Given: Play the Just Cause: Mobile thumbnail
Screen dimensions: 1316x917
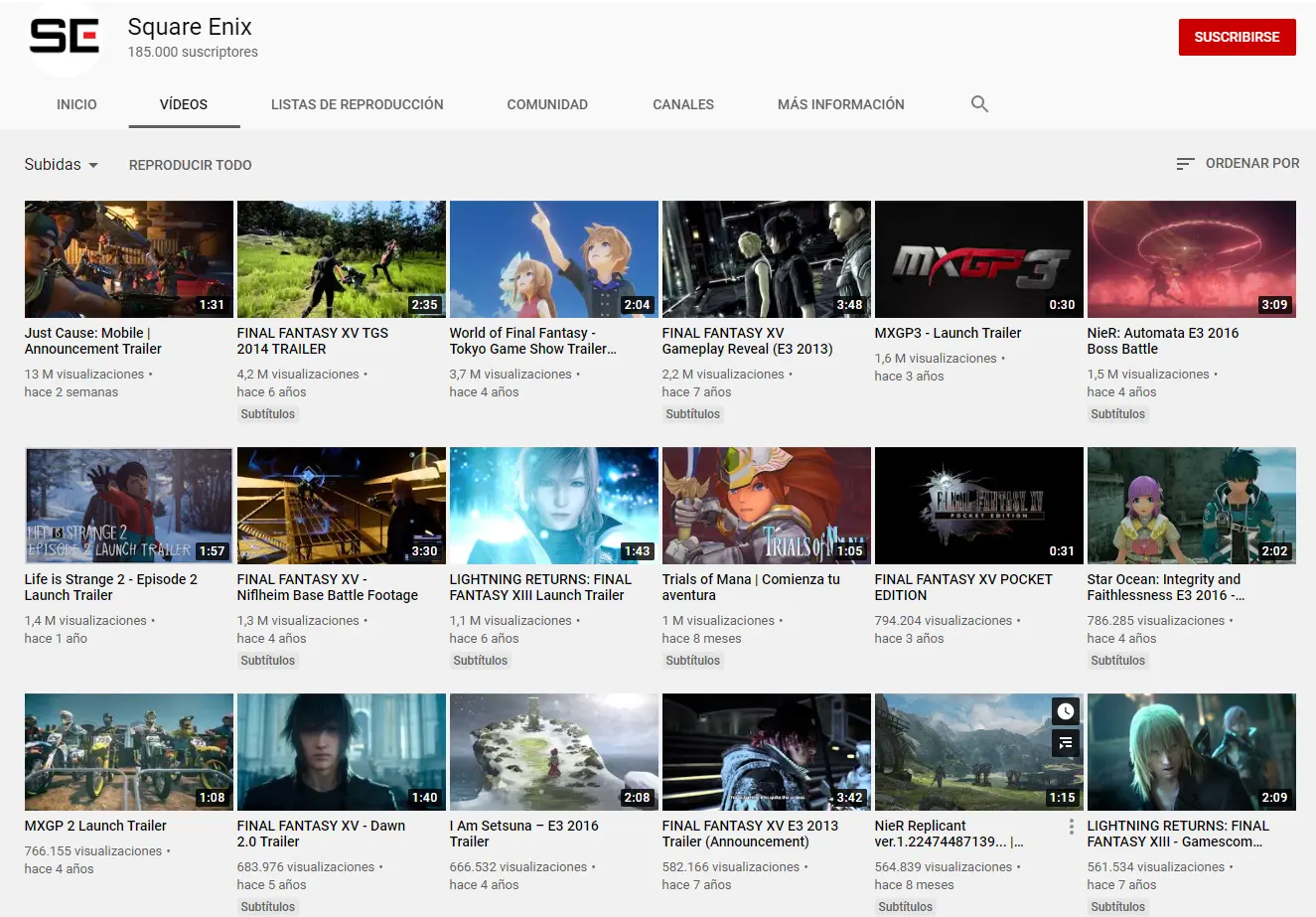Looking at the screenshot, I should click(129, 259).
